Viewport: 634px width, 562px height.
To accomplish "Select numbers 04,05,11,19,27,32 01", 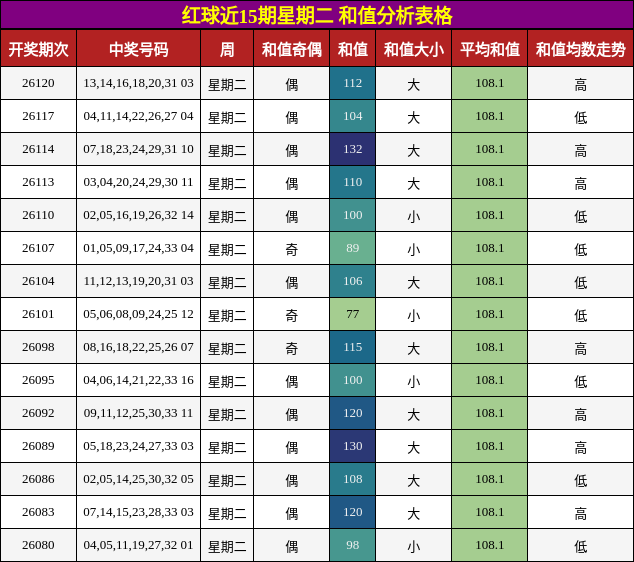I will point(138,545).
